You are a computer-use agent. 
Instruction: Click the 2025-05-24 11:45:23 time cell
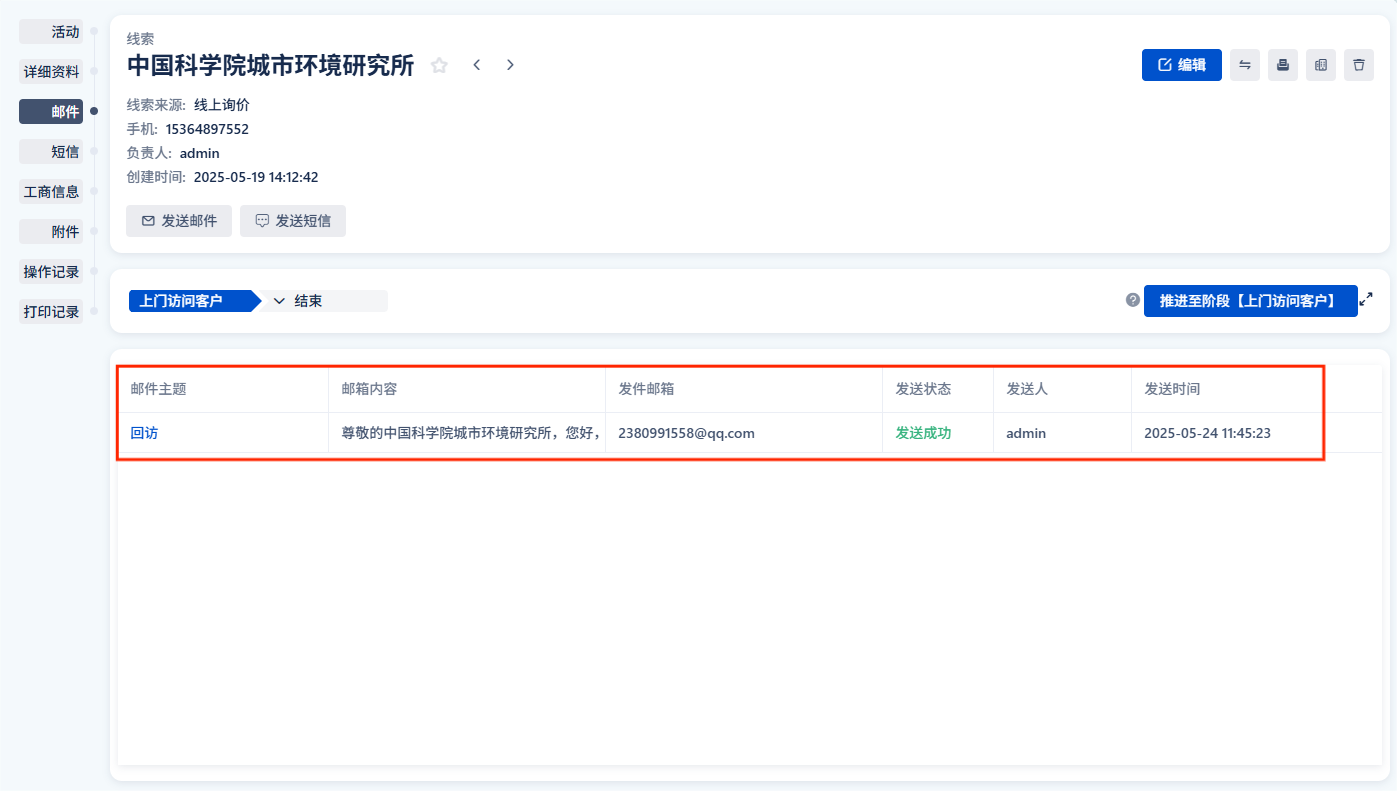tap(1227, 433)
